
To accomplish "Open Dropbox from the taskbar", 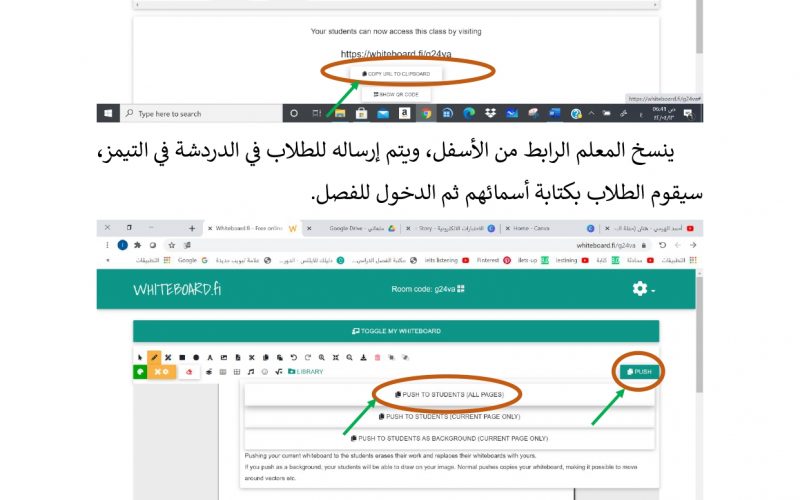I will click(490, 113).
